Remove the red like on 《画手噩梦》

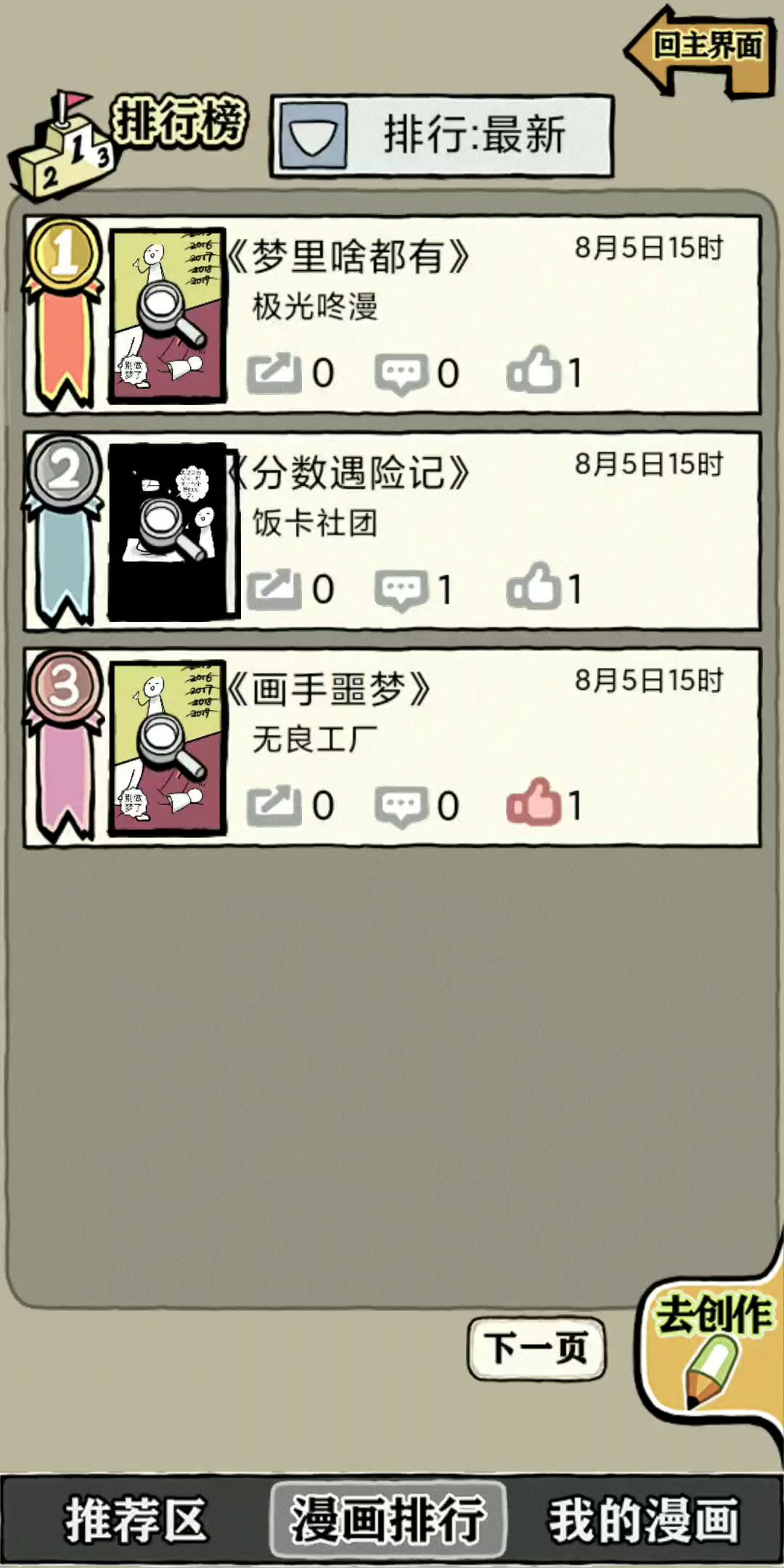tap(533, 802)
